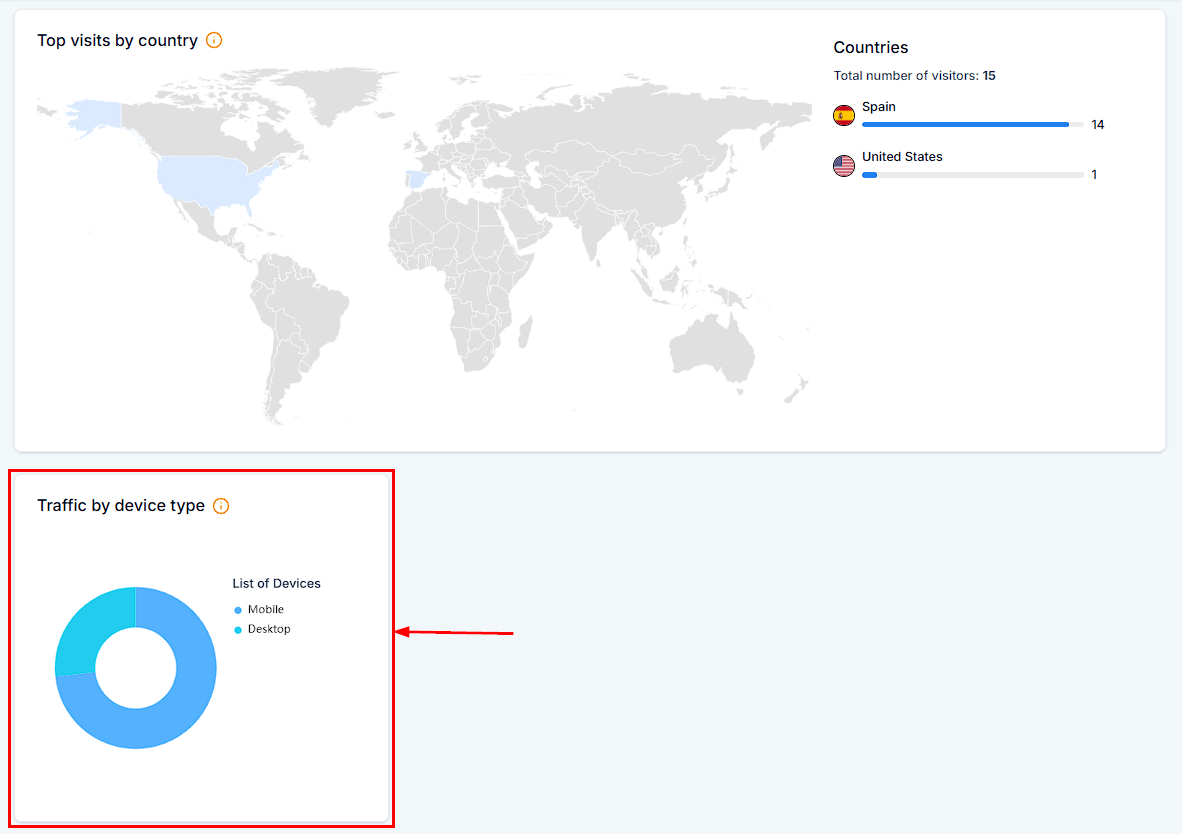1182x834 pixels.
Task: Click the Spain country name label
Action: tap(879, 107)
